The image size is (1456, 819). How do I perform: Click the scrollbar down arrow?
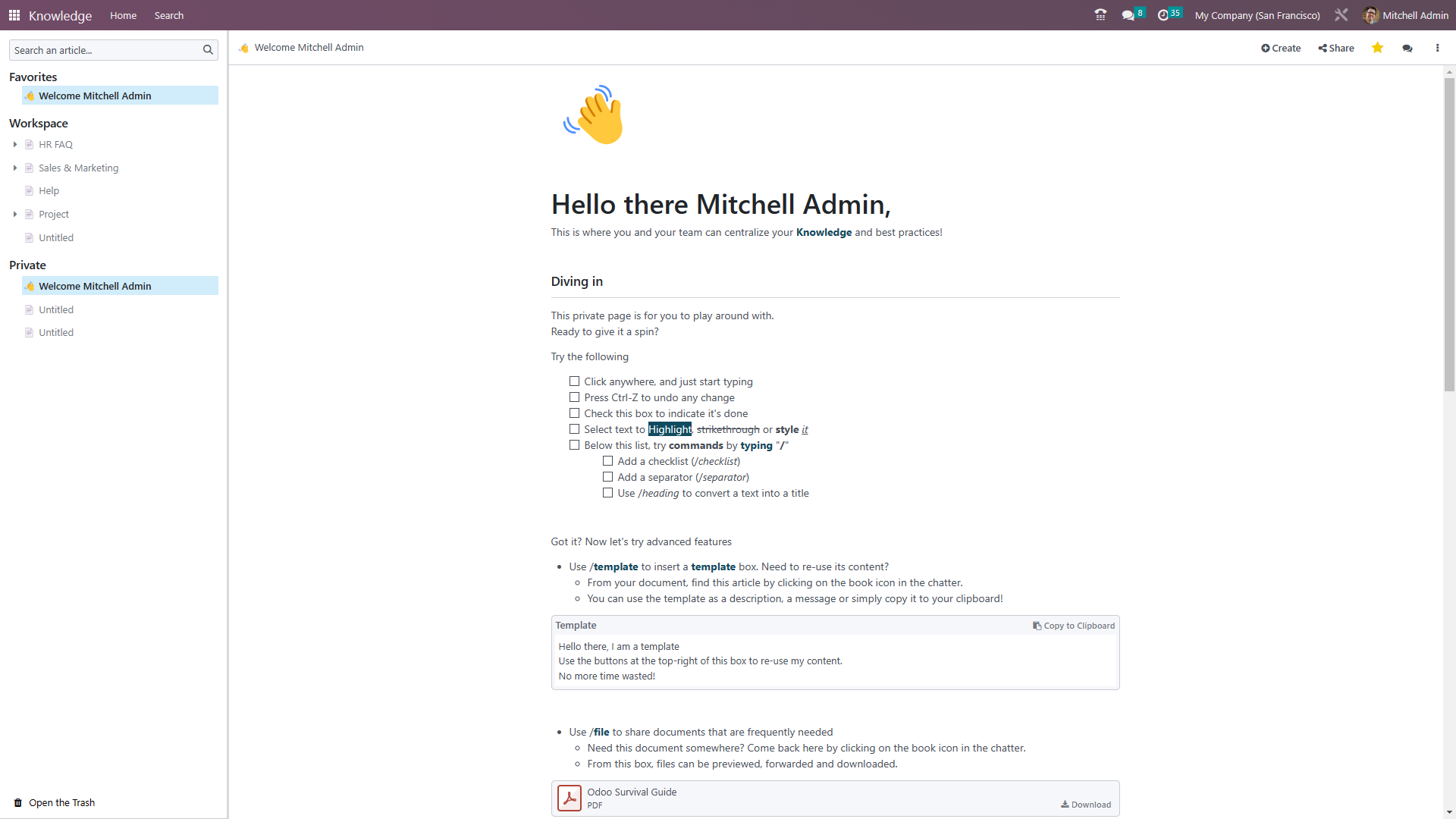(x=1449, y=812)
